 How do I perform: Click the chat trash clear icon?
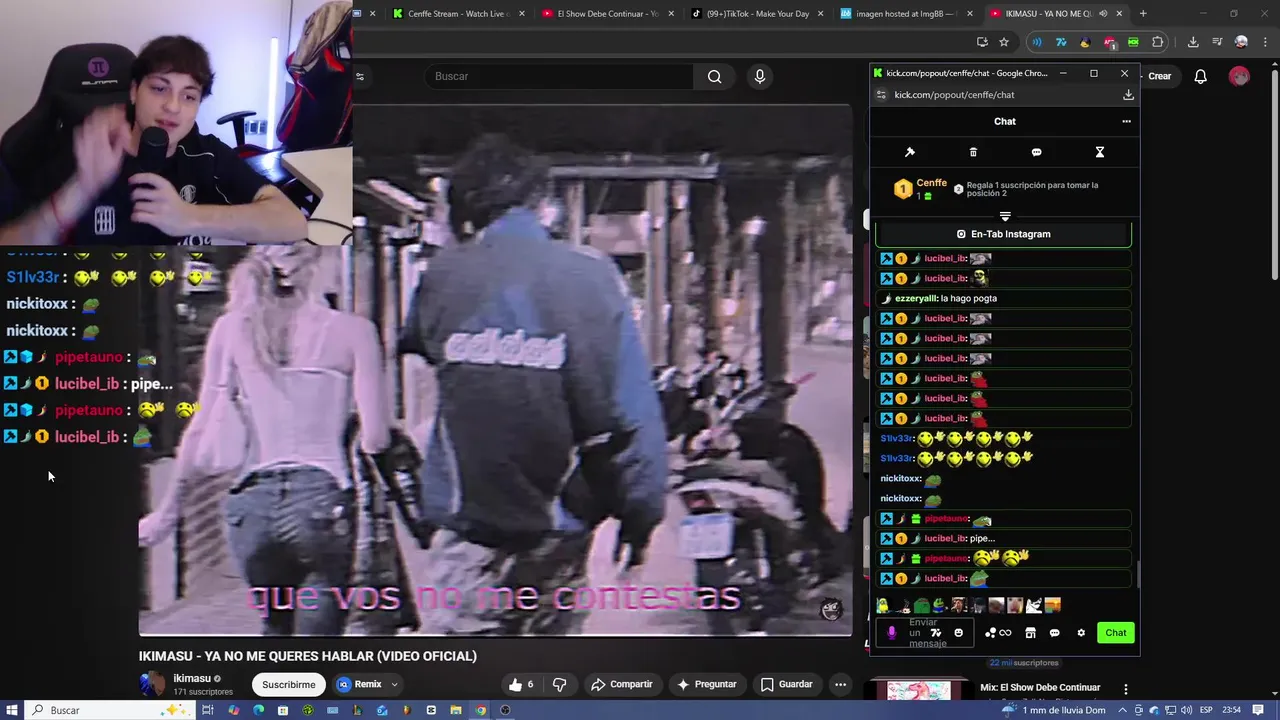pos(973,152)
